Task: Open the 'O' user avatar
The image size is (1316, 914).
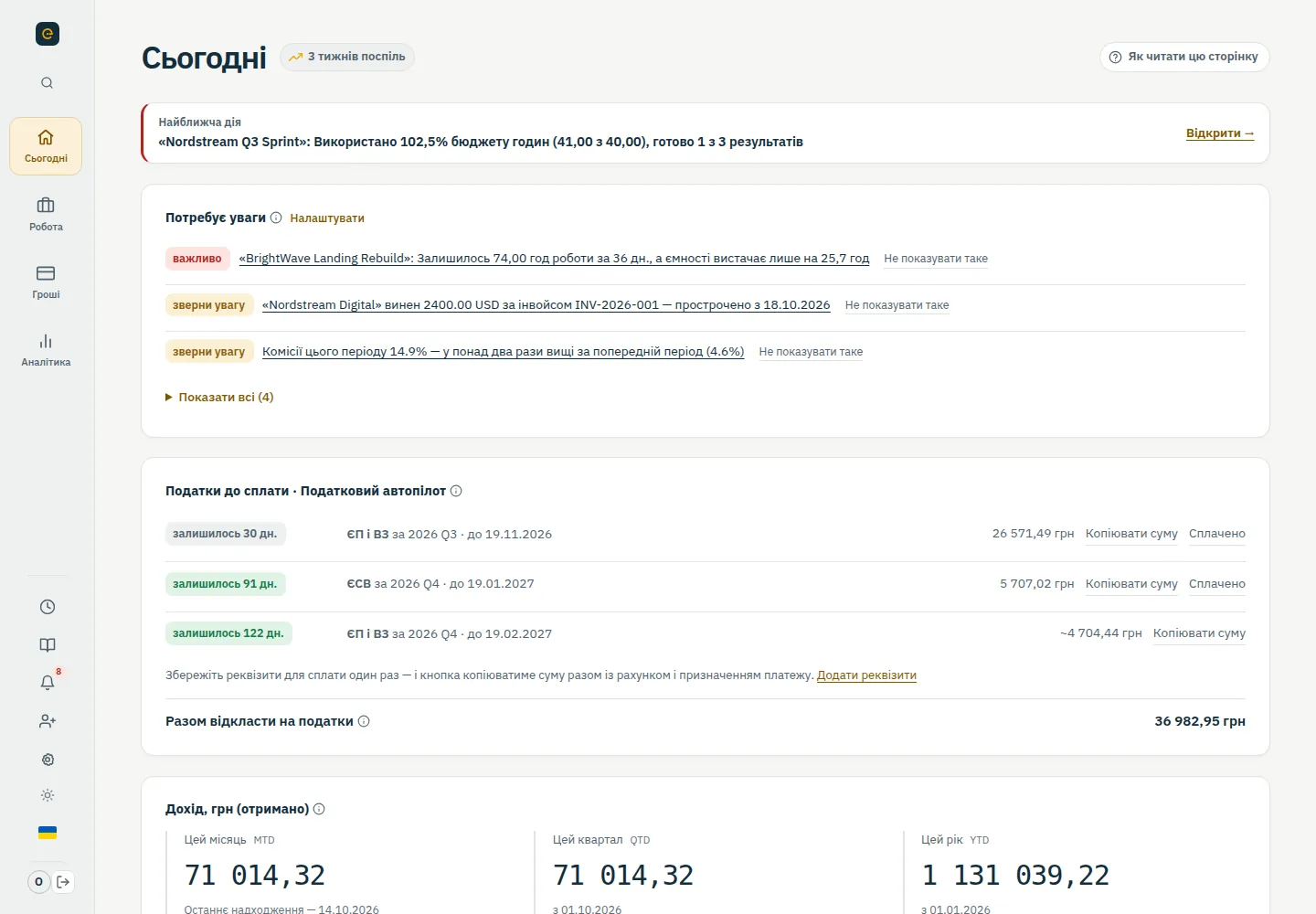Action: 38,882
